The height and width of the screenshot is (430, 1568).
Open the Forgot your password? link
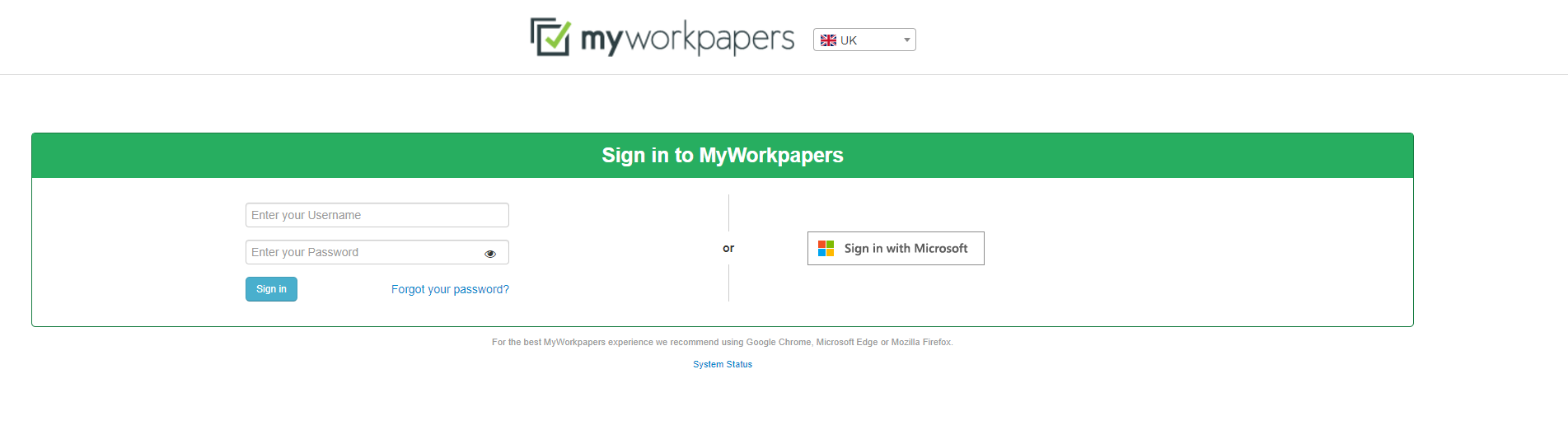(450, 289)
